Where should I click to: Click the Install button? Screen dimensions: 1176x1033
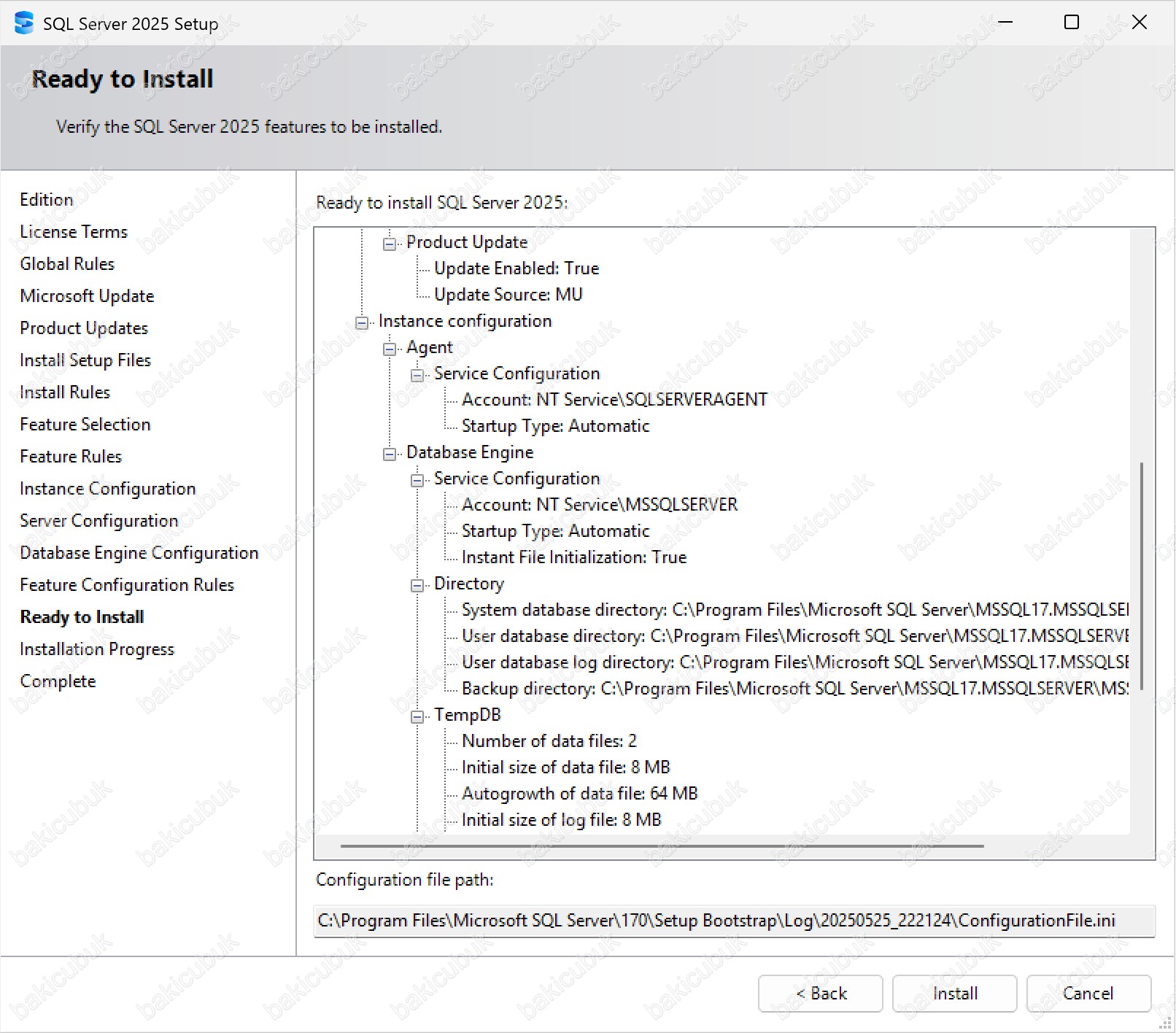coord(954,993)
